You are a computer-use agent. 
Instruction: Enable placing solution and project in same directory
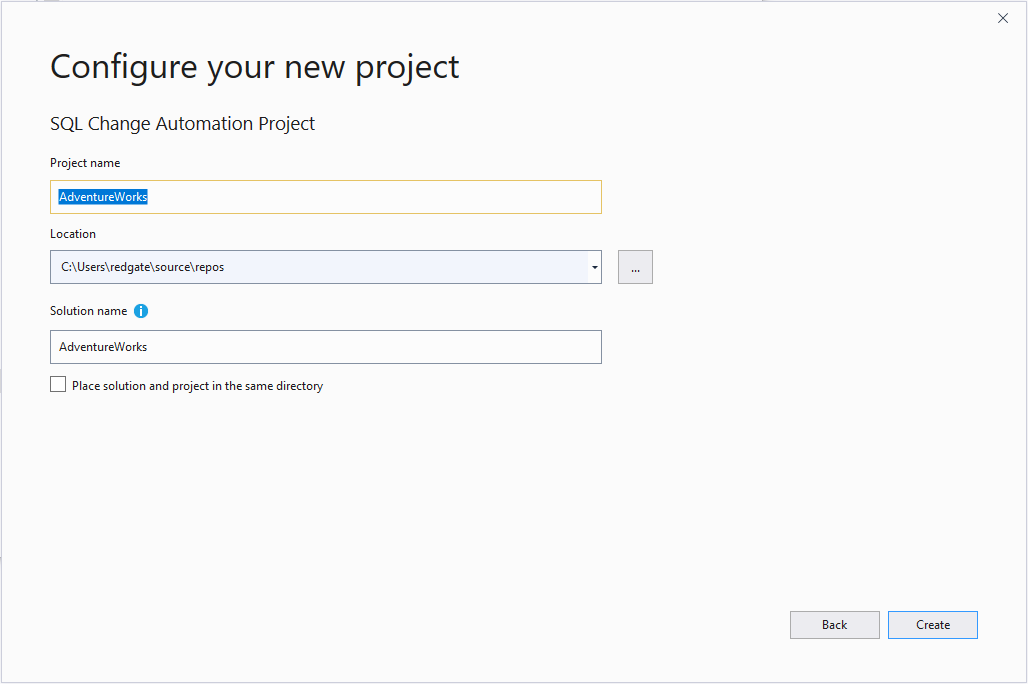pyautogui.click(x=58, y=385)
